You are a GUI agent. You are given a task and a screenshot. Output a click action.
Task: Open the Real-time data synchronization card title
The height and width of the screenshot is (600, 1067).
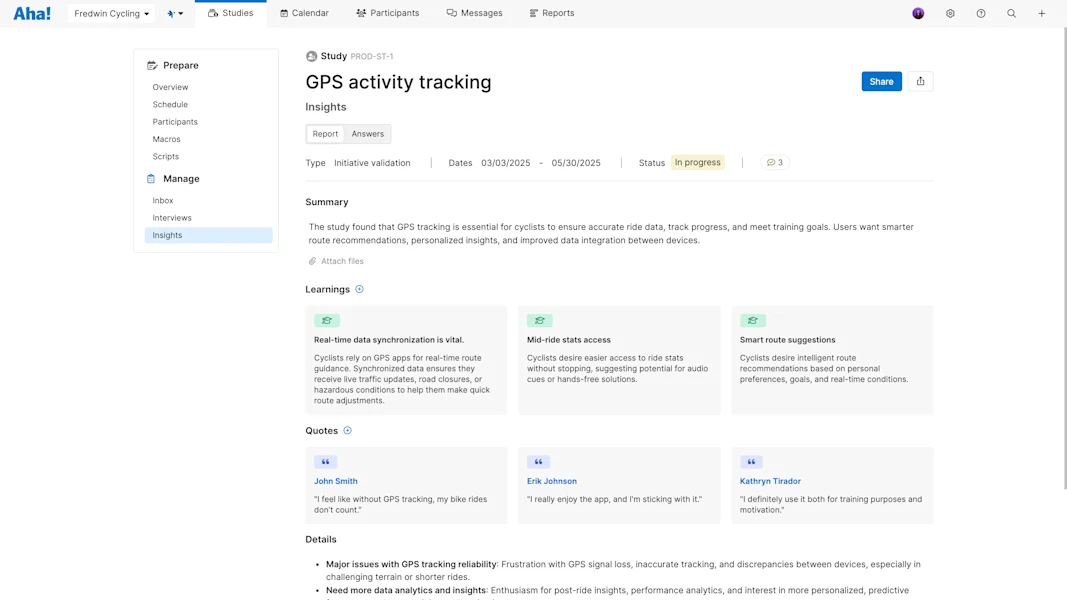(x=389, y=339)
